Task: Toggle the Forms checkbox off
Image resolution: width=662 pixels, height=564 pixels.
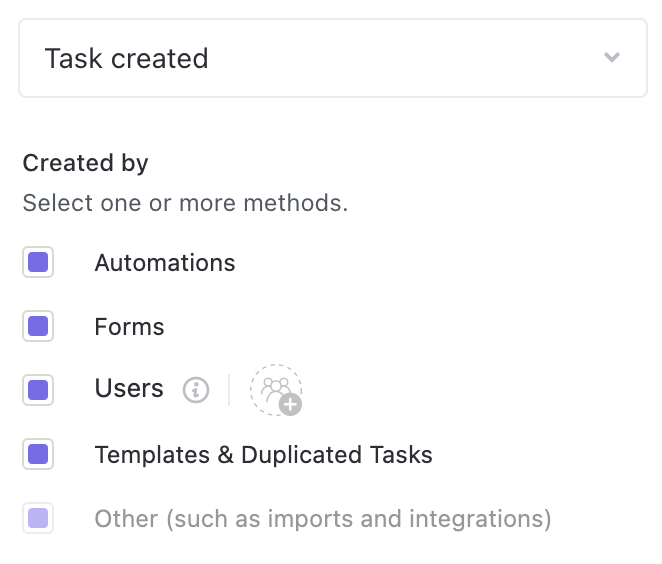Action: pos(38,327)
